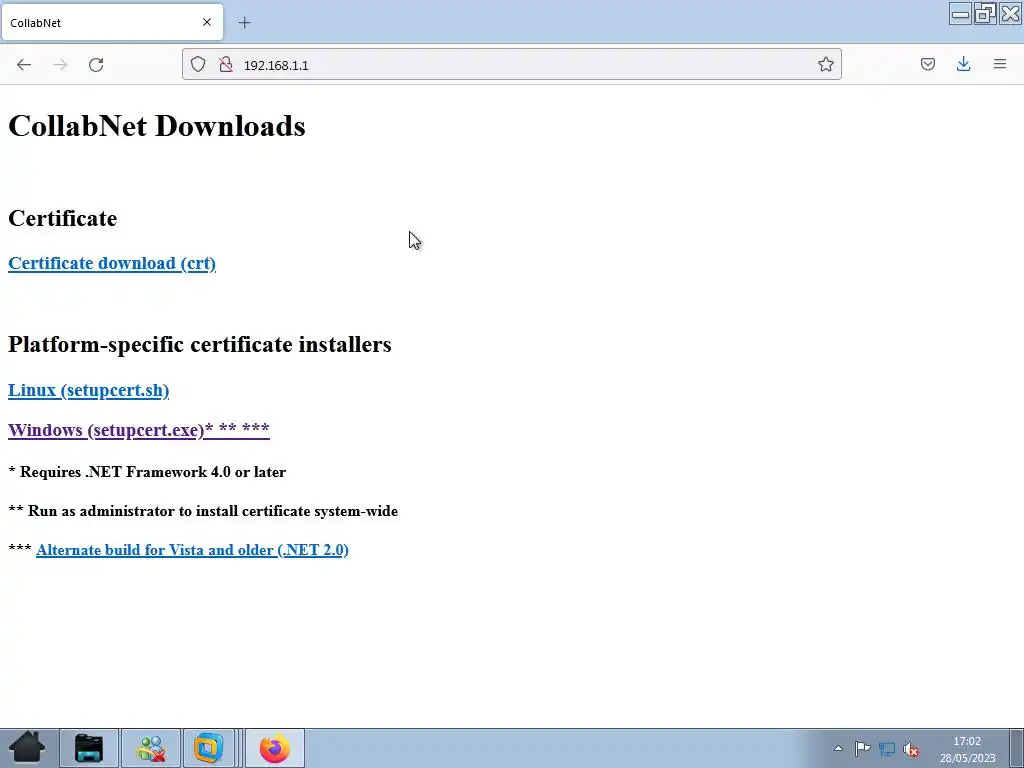Open the network tray icon
Image resolution: width=1024 pixels, height=768 pixels.
[886, 749]
